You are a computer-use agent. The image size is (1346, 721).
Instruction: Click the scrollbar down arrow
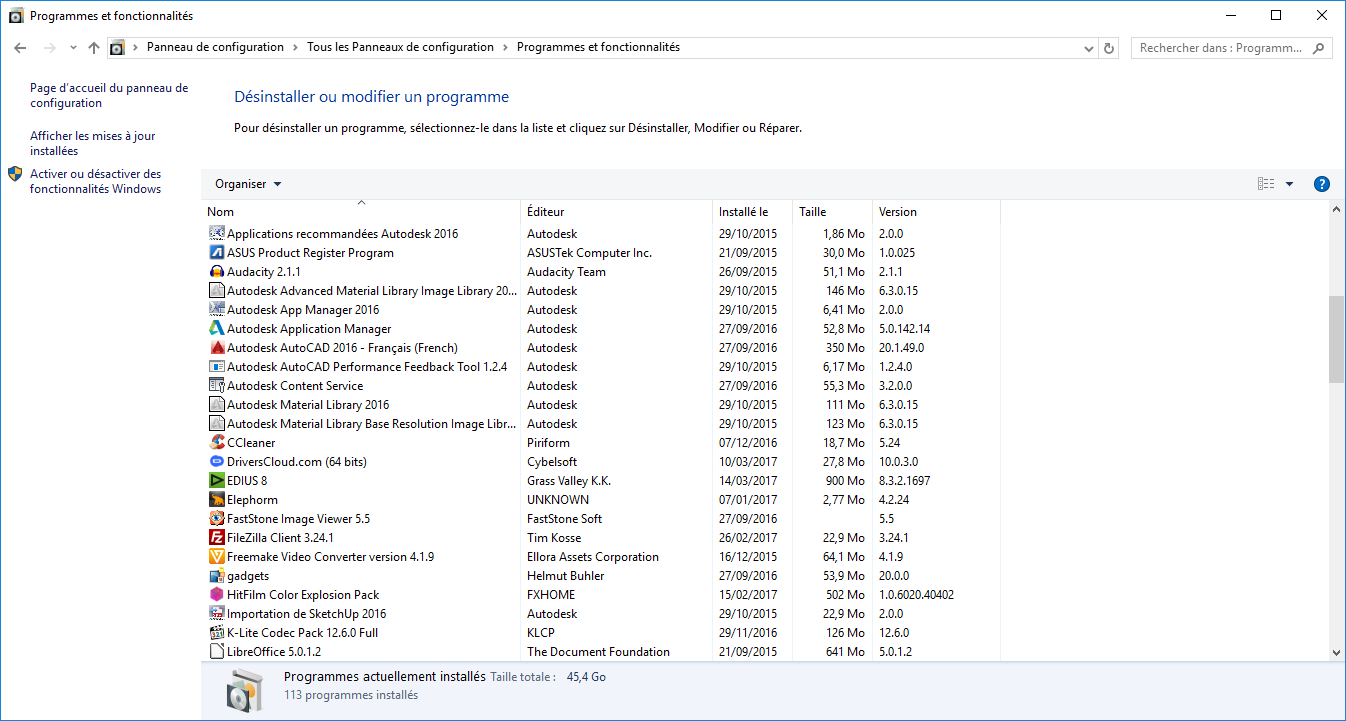tap(1337, 652)
